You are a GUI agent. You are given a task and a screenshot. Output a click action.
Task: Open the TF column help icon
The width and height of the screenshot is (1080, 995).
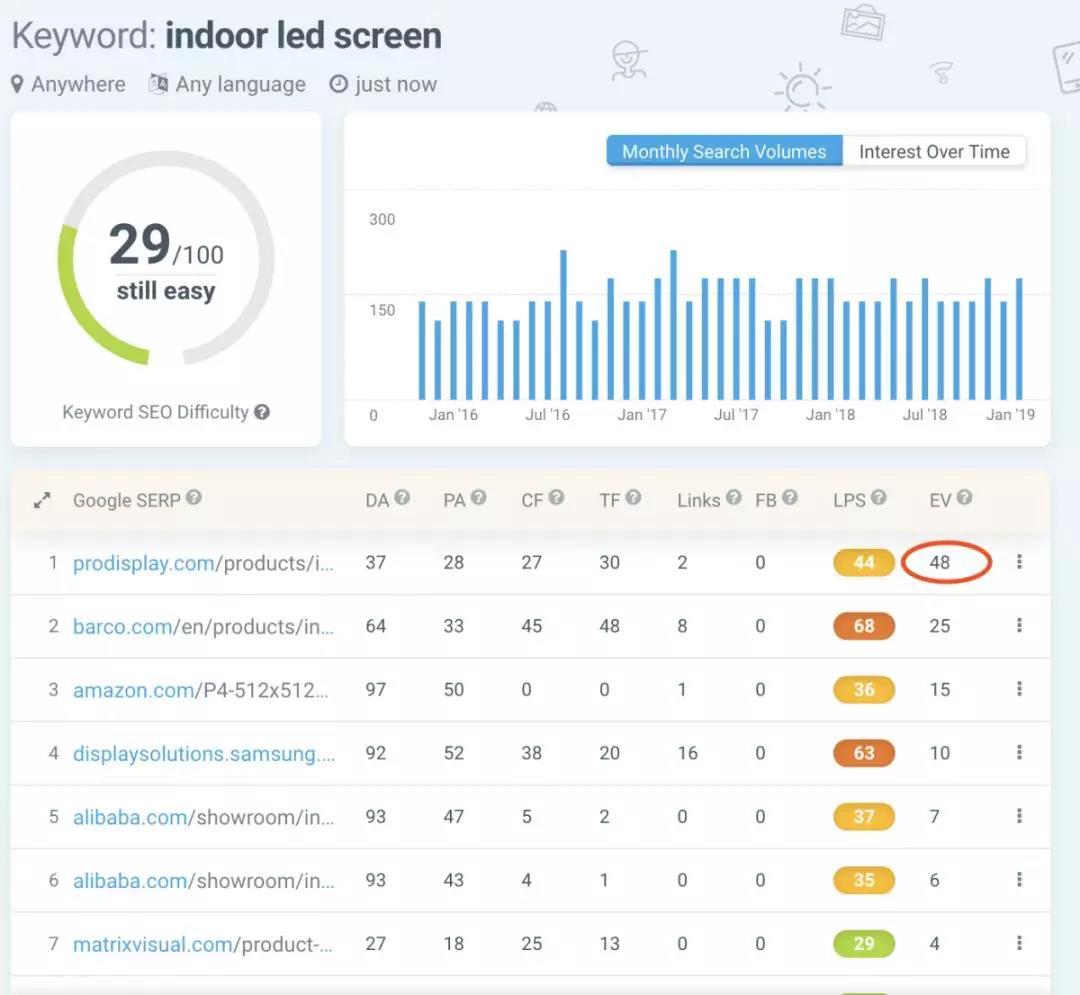tap(634, 497)
